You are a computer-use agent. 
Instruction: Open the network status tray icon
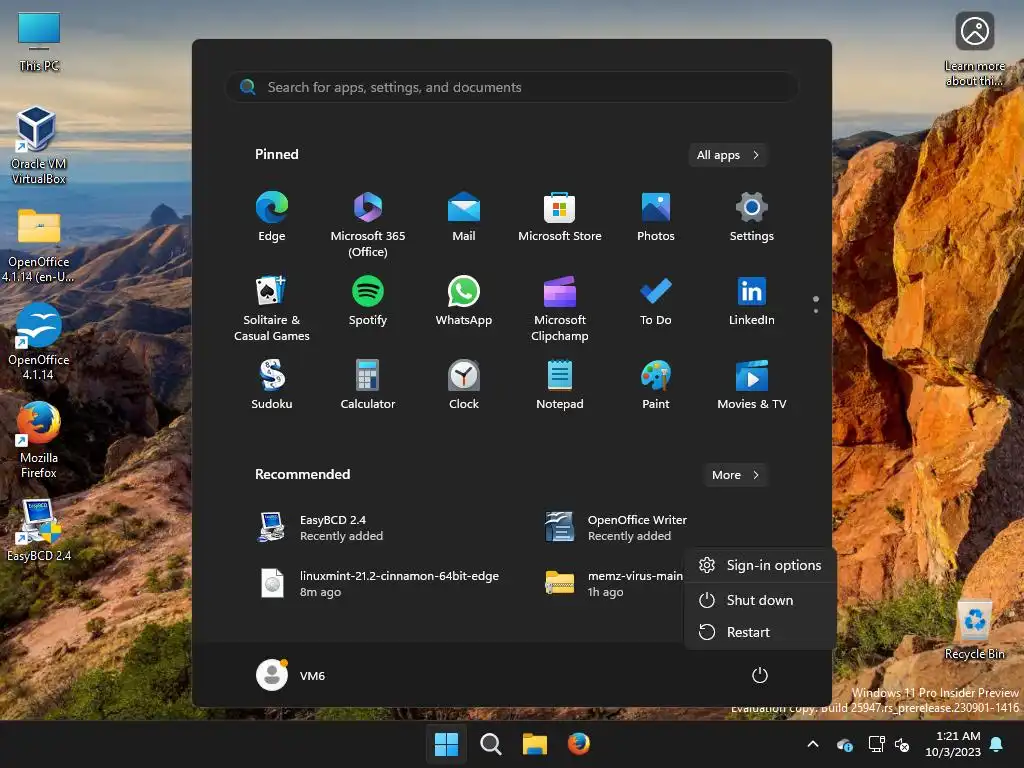876,744
